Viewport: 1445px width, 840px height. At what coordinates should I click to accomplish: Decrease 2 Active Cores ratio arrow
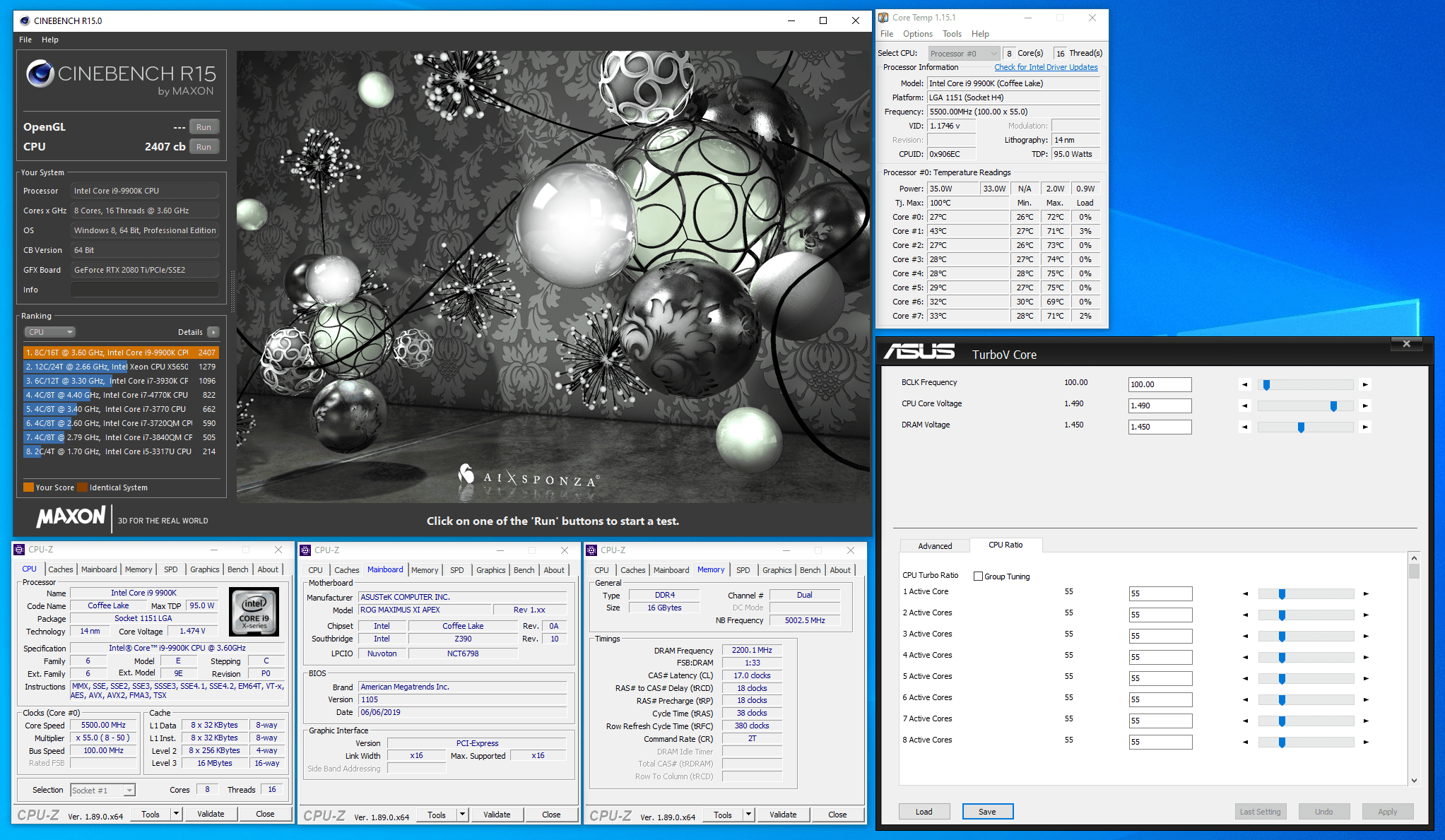point(1245,615)
